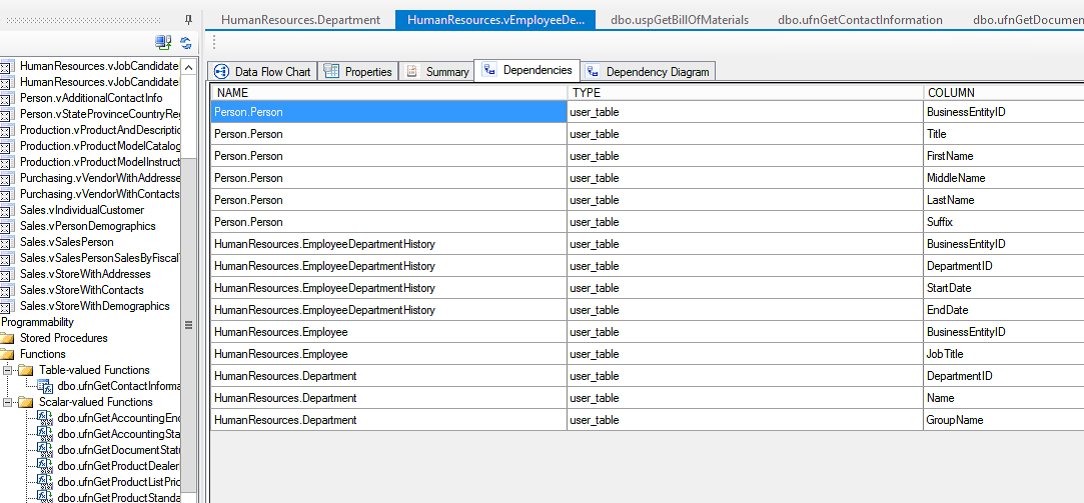1084x503 pixels.
Task: Click the Properties tab icon
Action: [332, 71]
